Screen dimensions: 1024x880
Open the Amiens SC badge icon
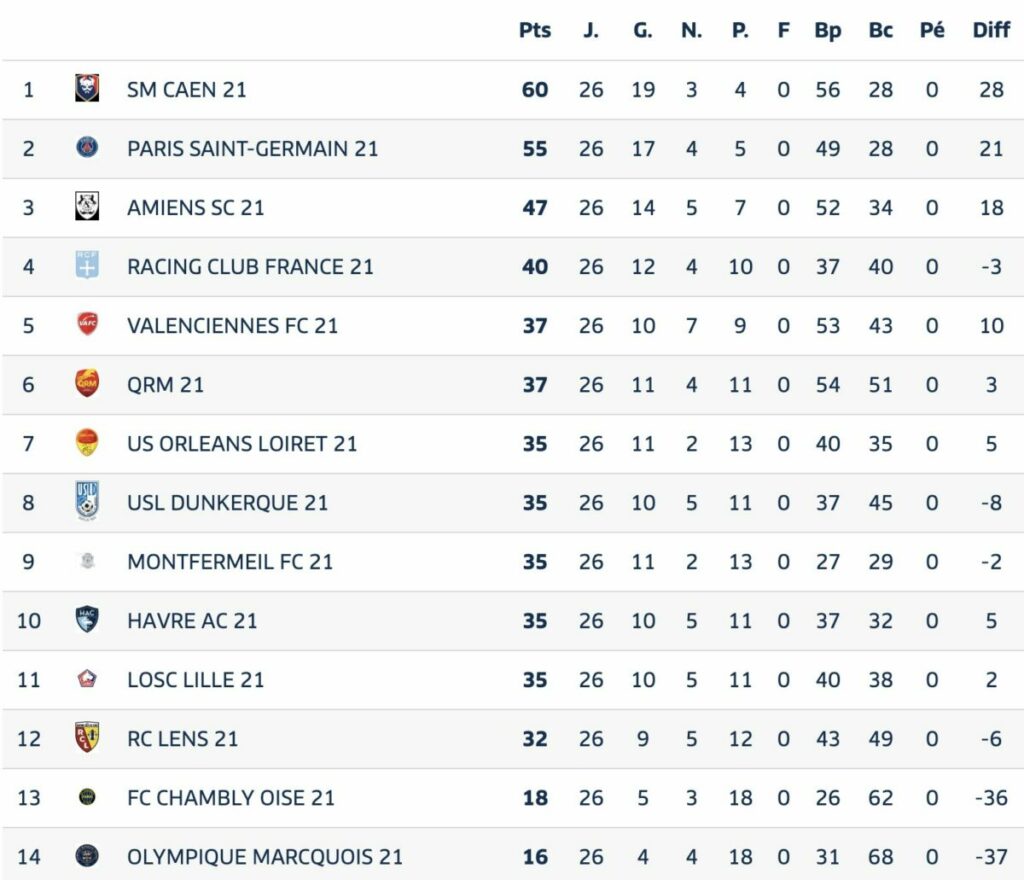(x=87, y=206)
